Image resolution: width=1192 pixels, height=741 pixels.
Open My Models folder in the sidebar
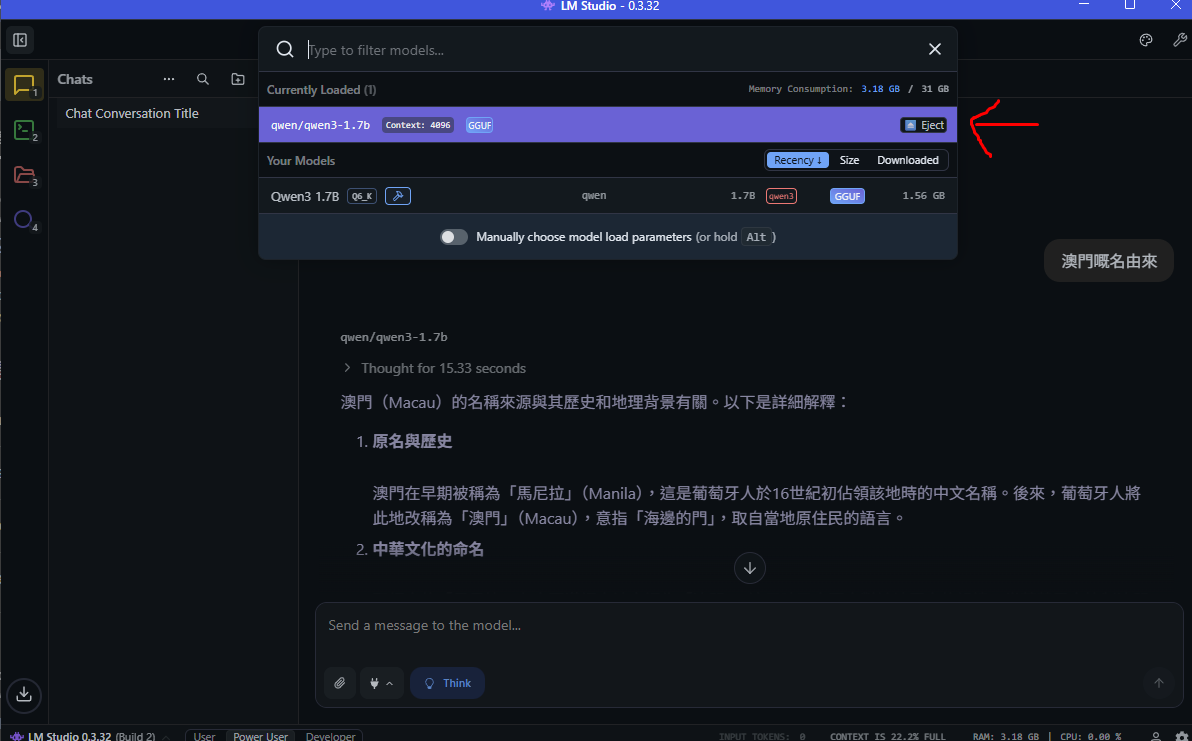(x=24, y=175)
